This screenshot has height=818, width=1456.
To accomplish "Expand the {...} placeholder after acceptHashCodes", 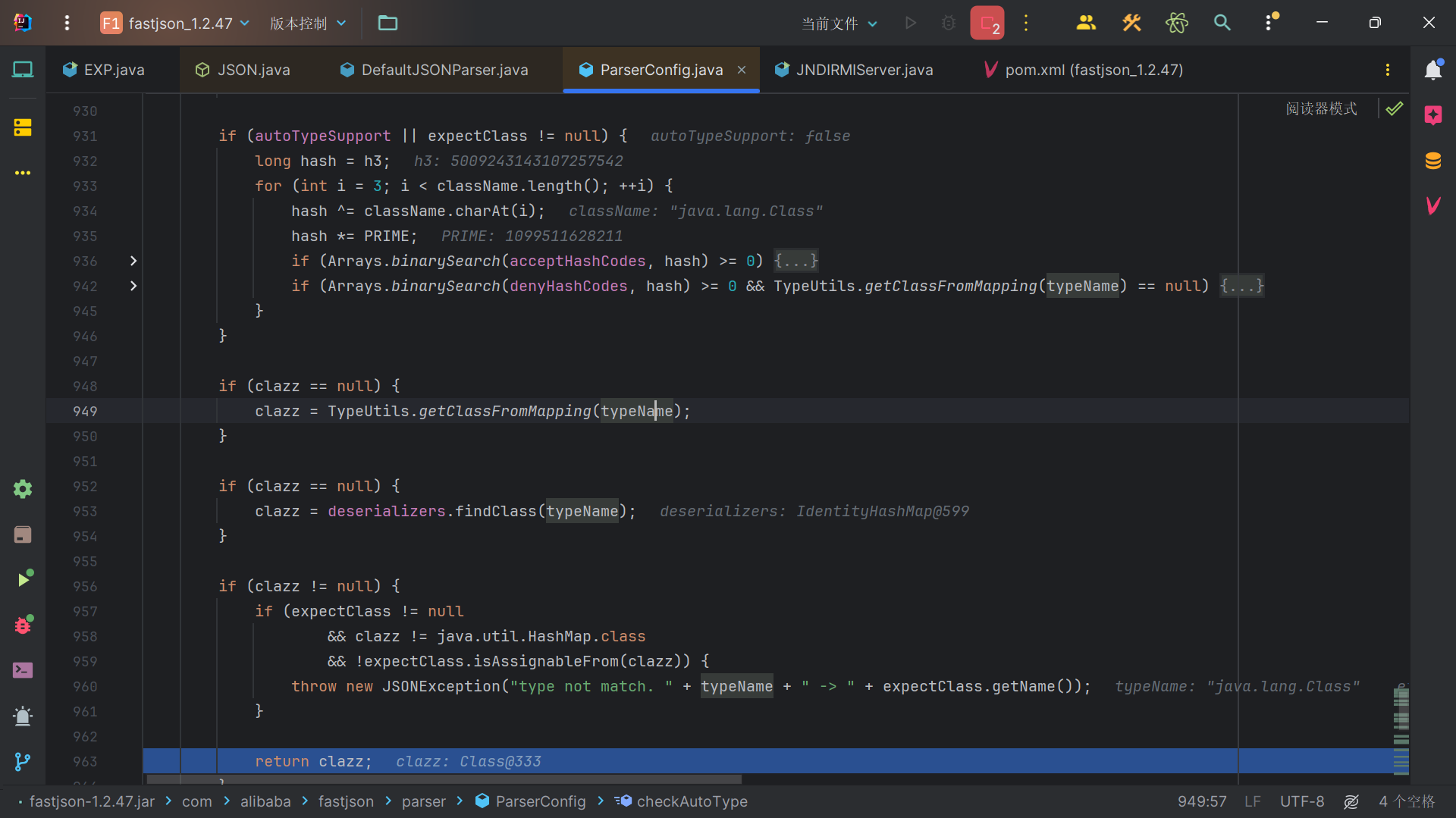I will click(795, 261).
